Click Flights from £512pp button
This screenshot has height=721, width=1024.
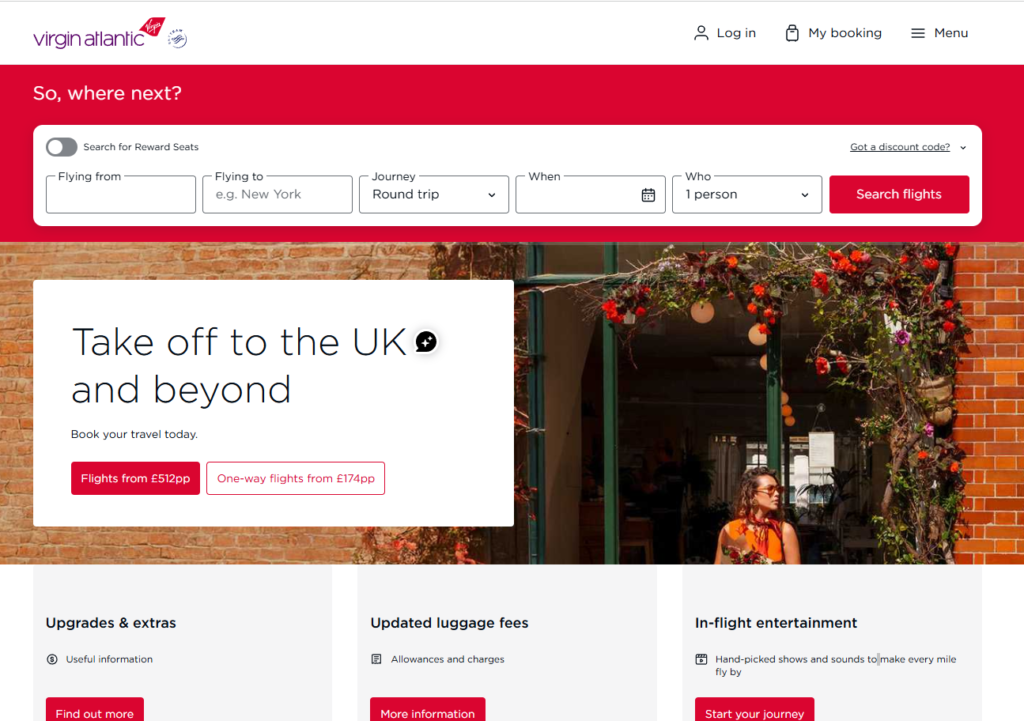[135, 478]
